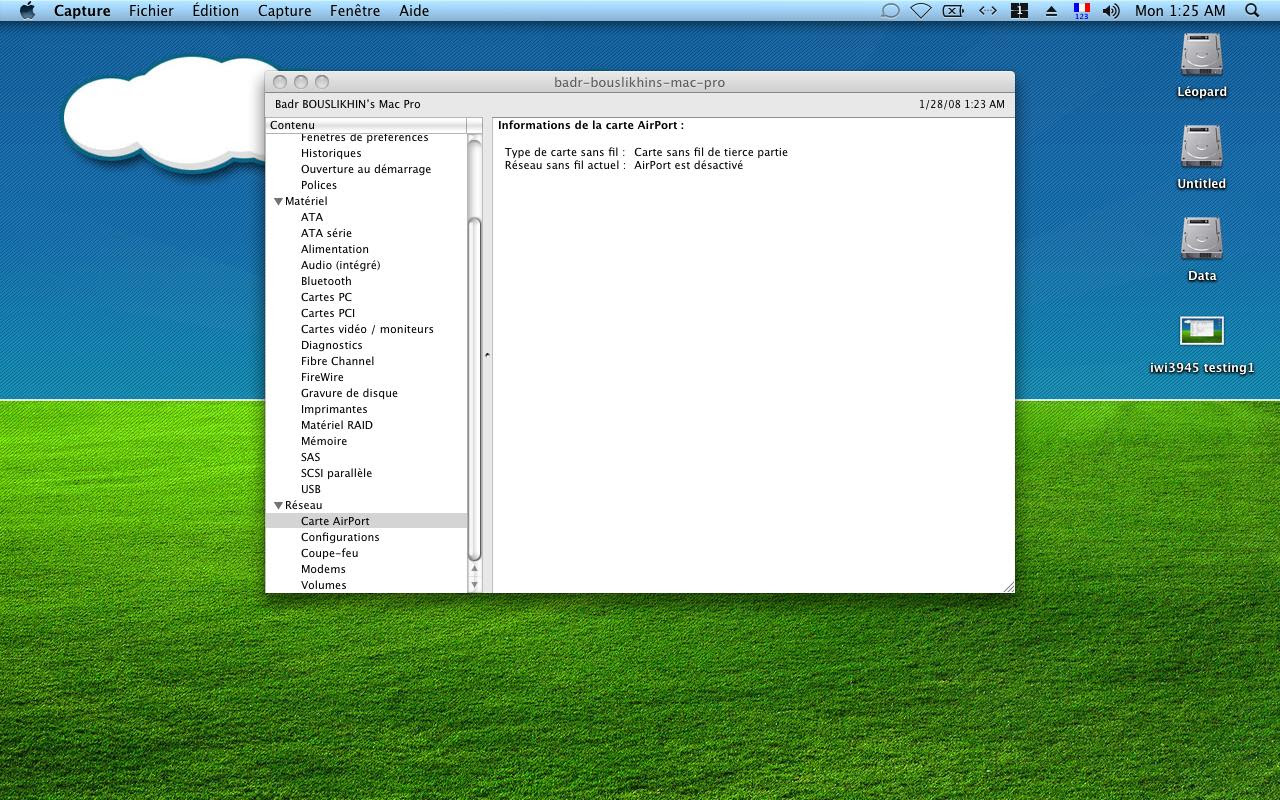Click the sidebar scroll down arrow
This screenshot has height=800, width=1280.
pos(474,584)
